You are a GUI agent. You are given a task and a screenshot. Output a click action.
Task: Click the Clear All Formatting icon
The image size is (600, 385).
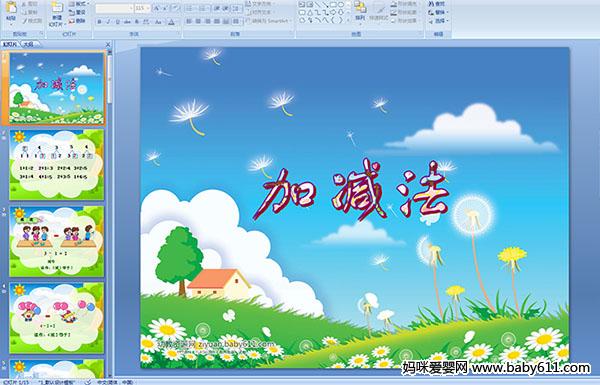tap(175, 8)
